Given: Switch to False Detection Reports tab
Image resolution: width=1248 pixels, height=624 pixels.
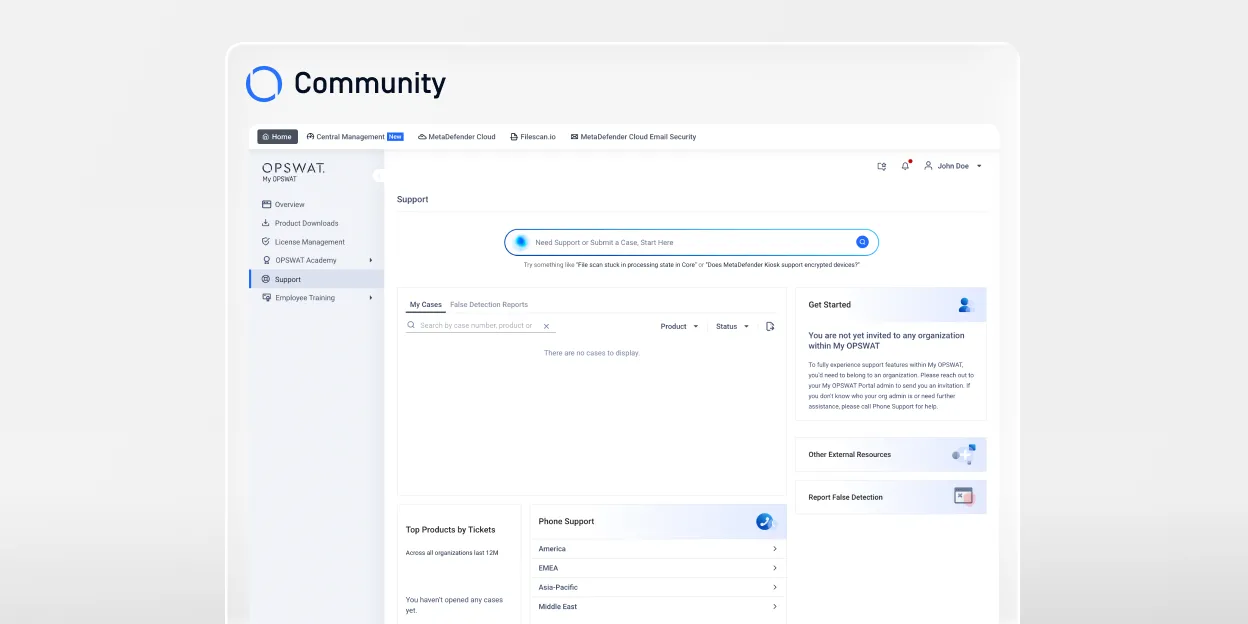Looking at the screenshot, I should 489,304.
